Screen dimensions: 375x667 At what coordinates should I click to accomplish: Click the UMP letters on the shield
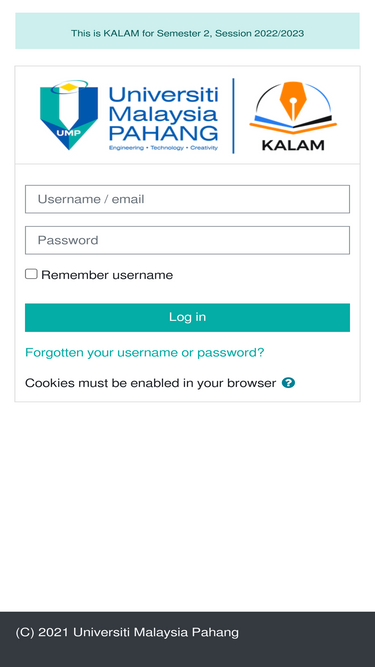click(x=68, y=132)
